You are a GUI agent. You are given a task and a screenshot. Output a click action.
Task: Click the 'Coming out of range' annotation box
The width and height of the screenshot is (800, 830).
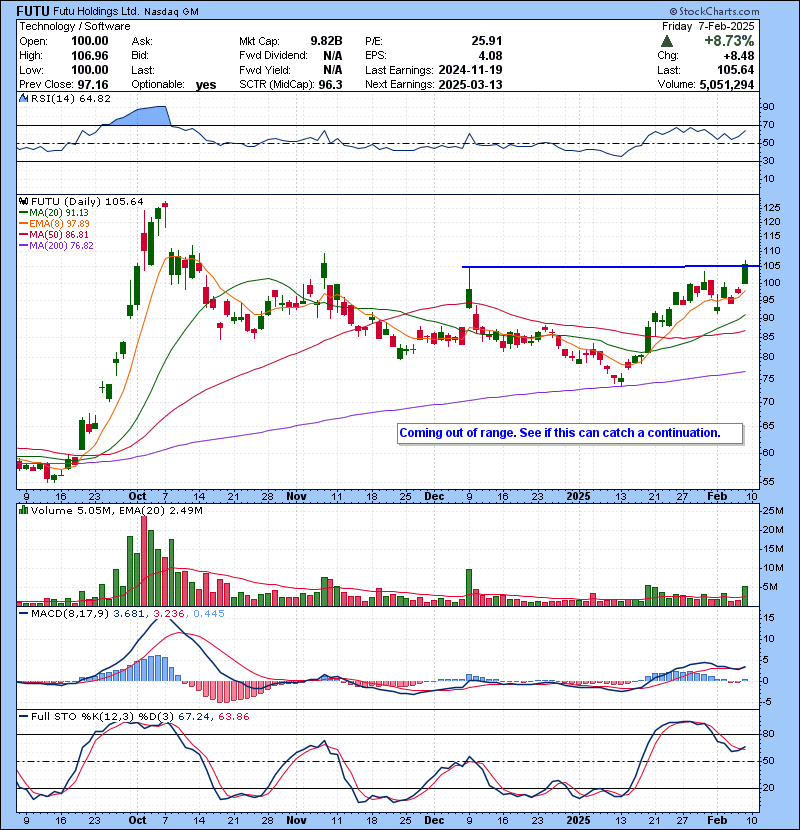570,434
